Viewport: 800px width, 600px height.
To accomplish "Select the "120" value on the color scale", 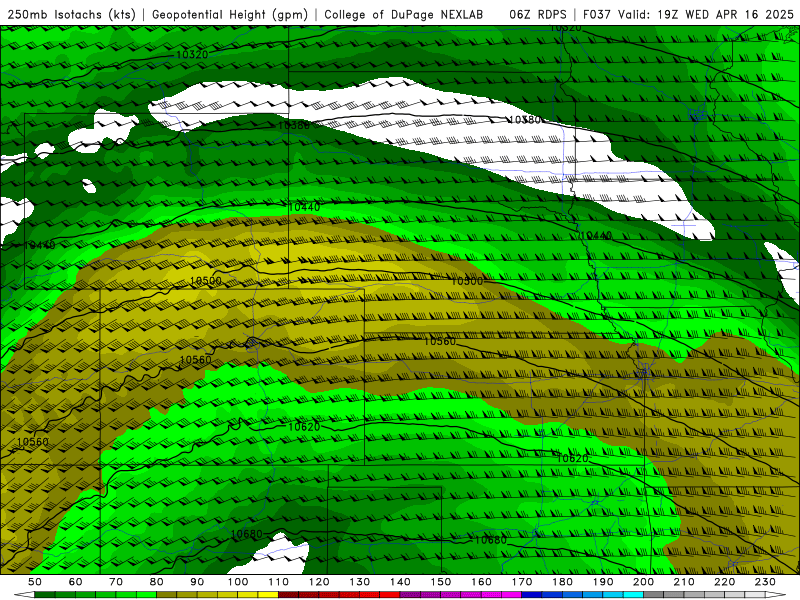I will pos(319,582).
